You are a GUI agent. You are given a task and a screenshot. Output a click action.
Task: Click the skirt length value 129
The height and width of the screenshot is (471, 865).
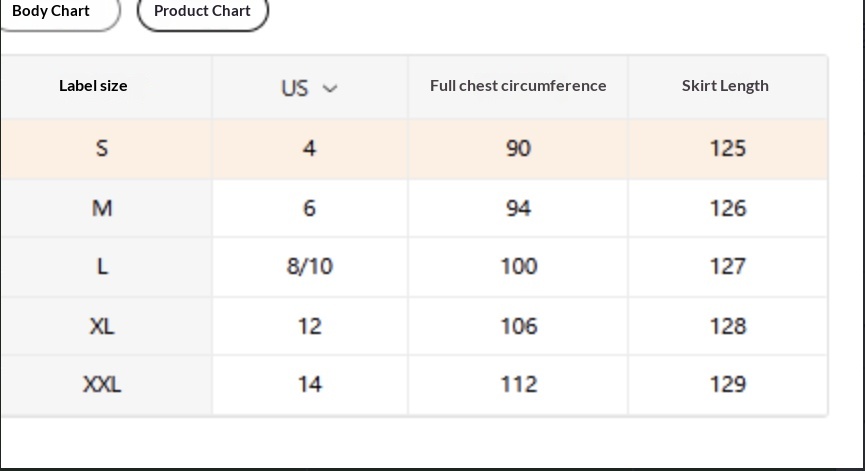[727, 384]
